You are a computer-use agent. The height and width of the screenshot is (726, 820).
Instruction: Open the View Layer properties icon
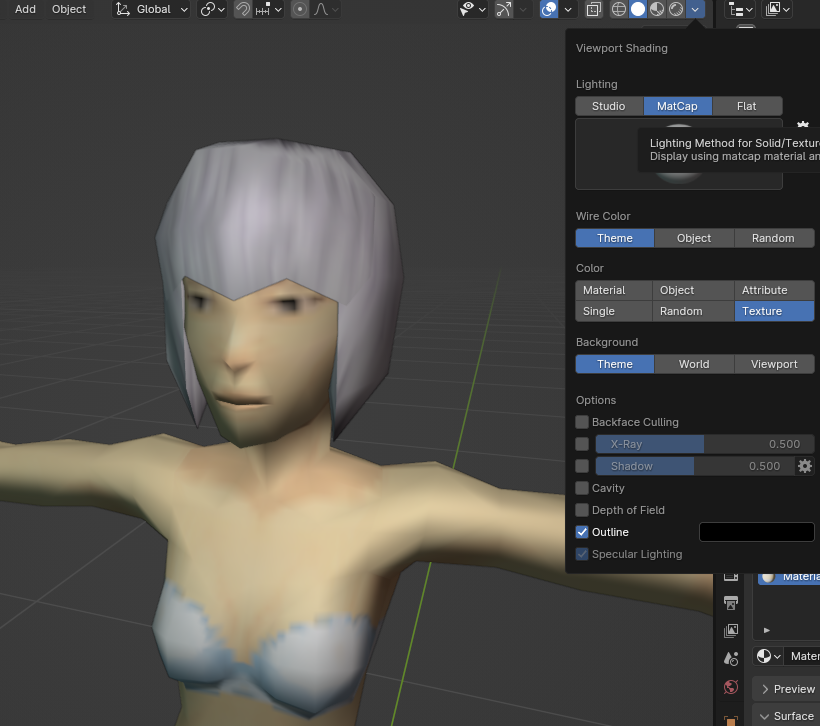pos(731,631)
